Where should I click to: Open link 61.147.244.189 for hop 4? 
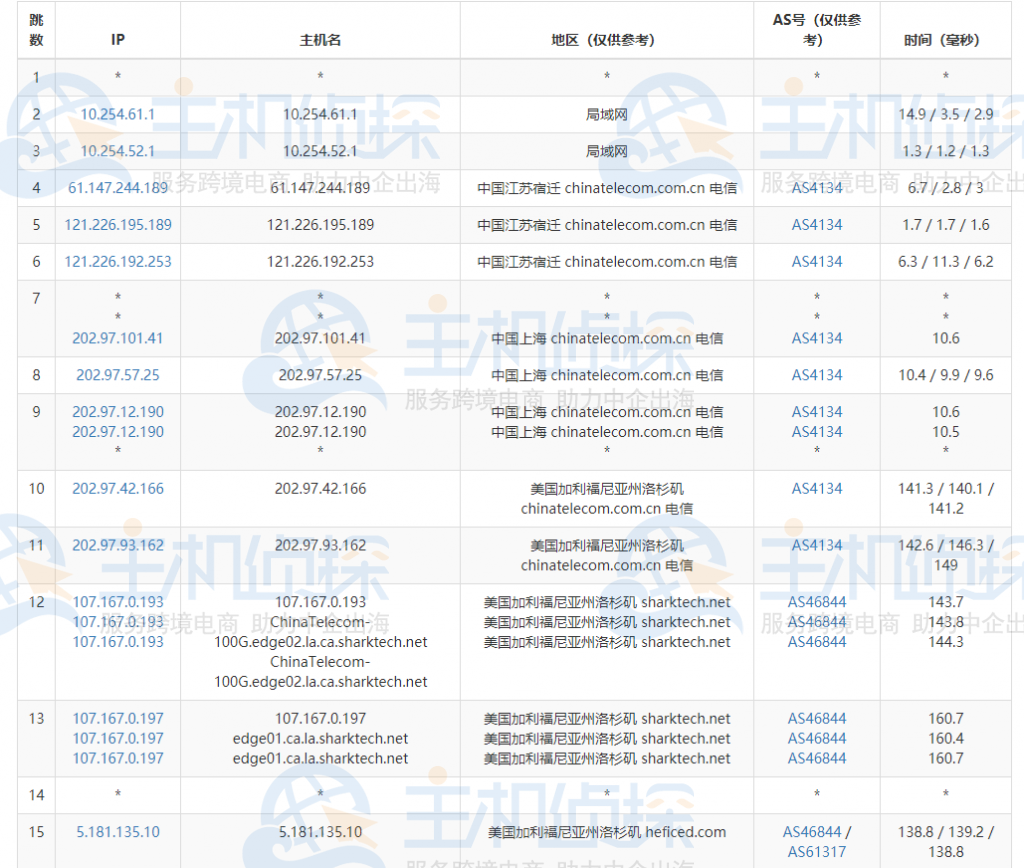[117, 188]
